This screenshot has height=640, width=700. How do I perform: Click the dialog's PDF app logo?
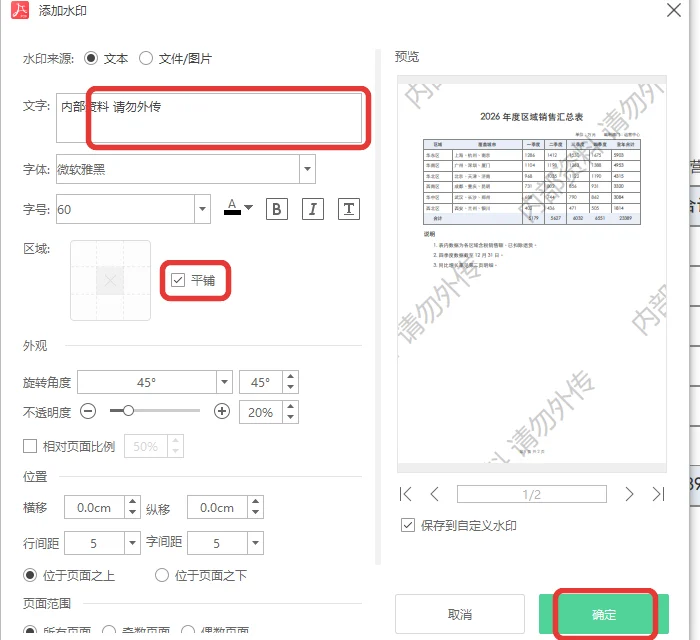pyautogui.click(x=20, y=10)
